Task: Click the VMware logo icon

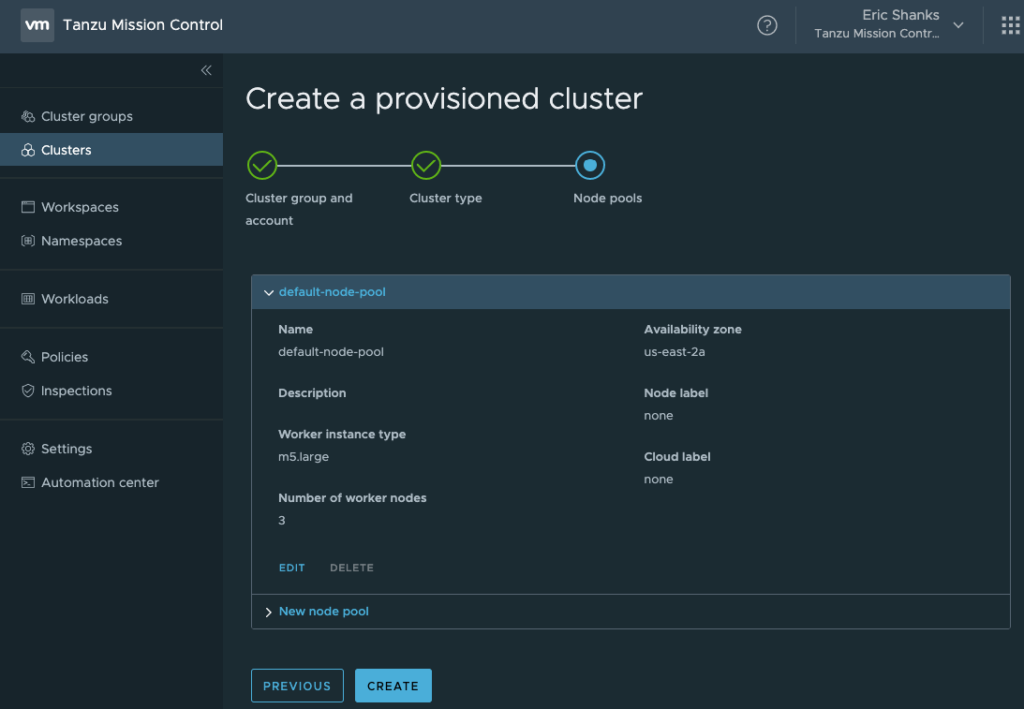Action: 37,25
